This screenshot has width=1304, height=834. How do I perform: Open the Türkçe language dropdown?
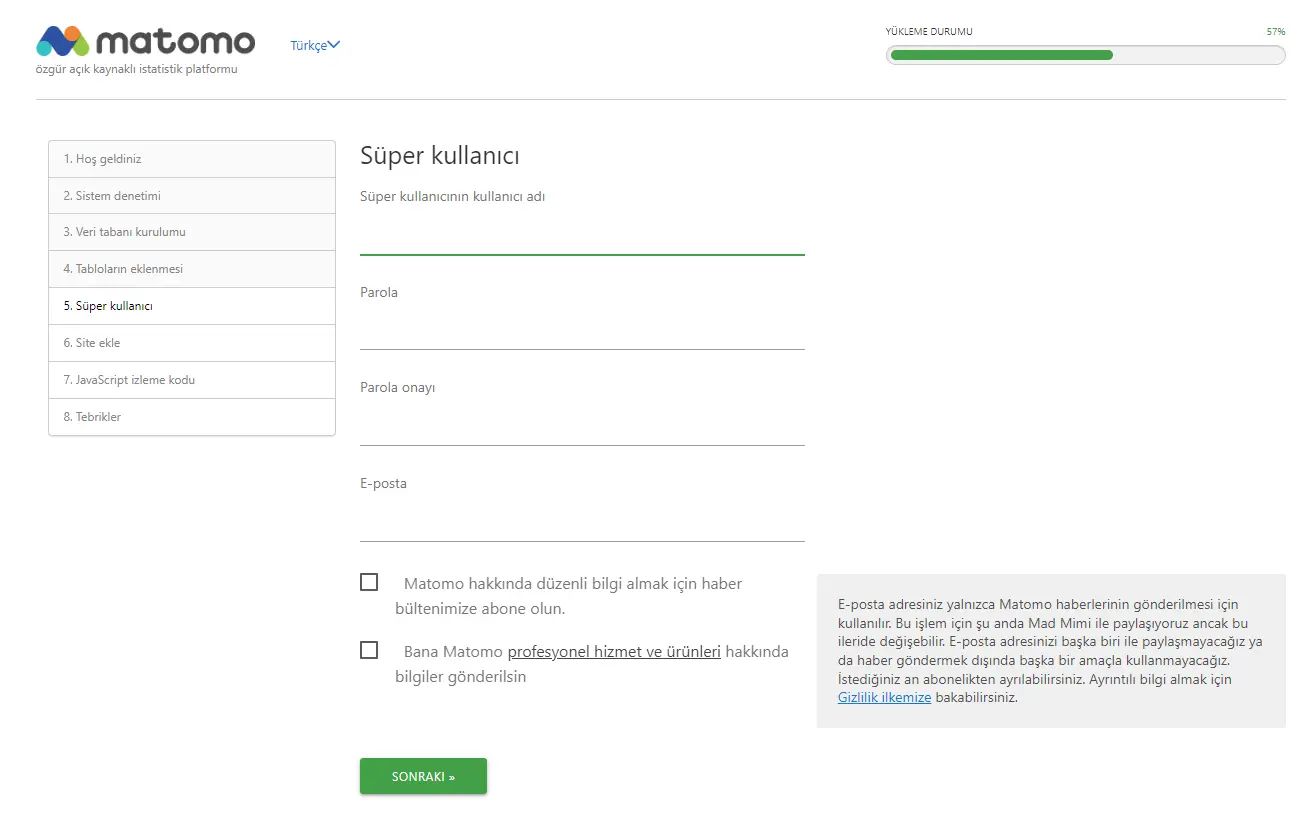click(315, 45)
